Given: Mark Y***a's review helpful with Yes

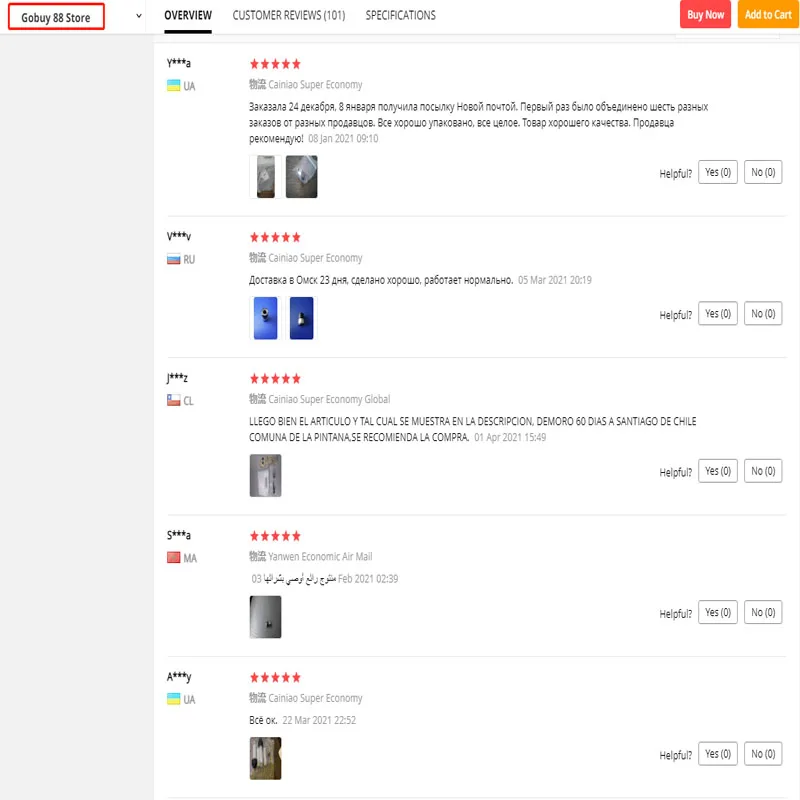Looking at the screenshot, I should pos(718,173).
